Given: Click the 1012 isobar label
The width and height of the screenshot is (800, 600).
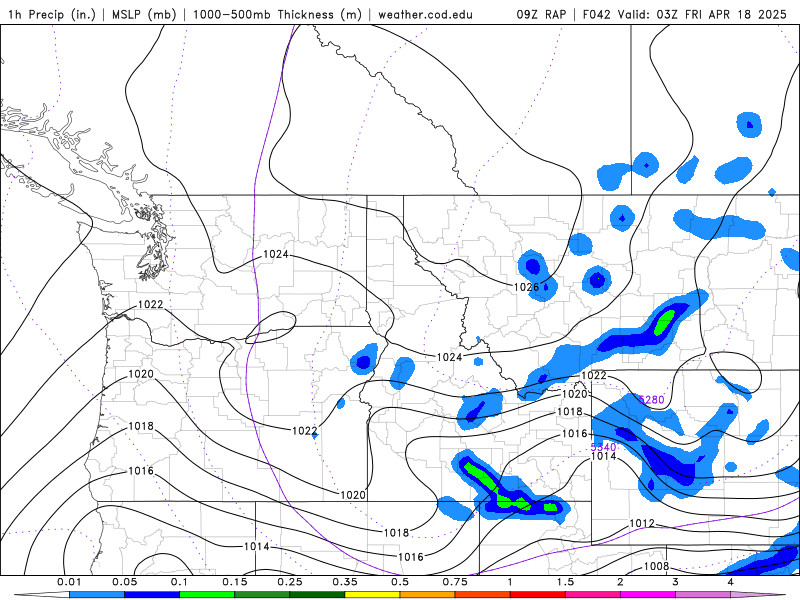Looking at the screenshot, I should (642, 523).
